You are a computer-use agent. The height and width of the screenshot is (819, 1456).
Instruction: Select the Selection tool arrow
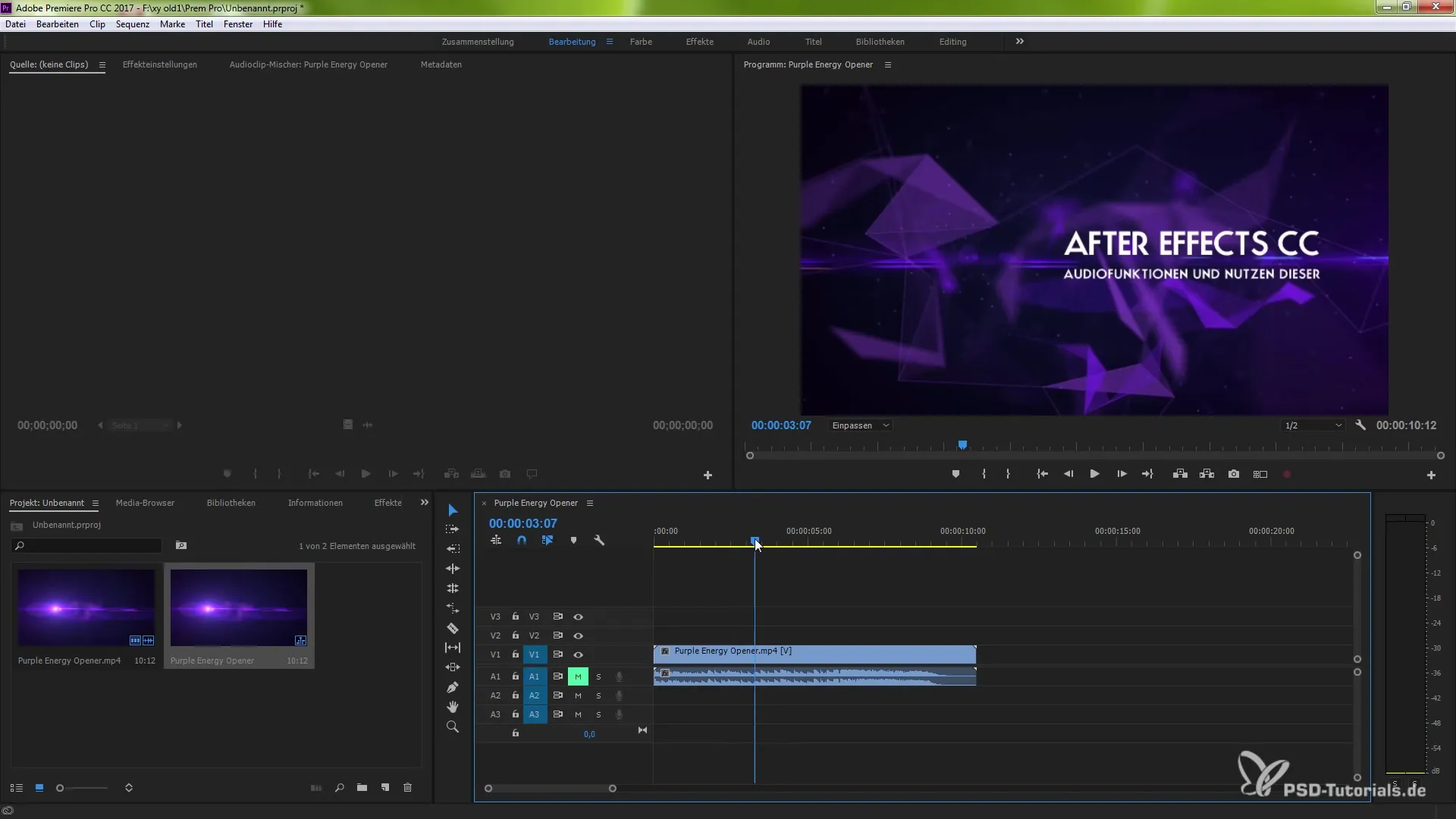pyautogui.click(x=453, y=510)
